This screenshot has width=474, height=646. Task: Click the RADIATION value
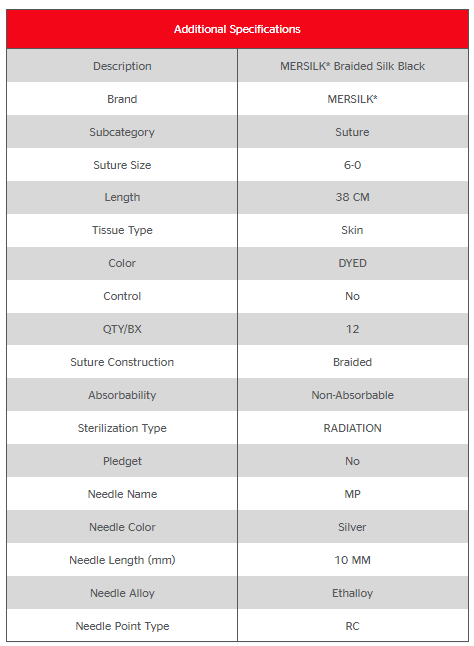(353, 428)
